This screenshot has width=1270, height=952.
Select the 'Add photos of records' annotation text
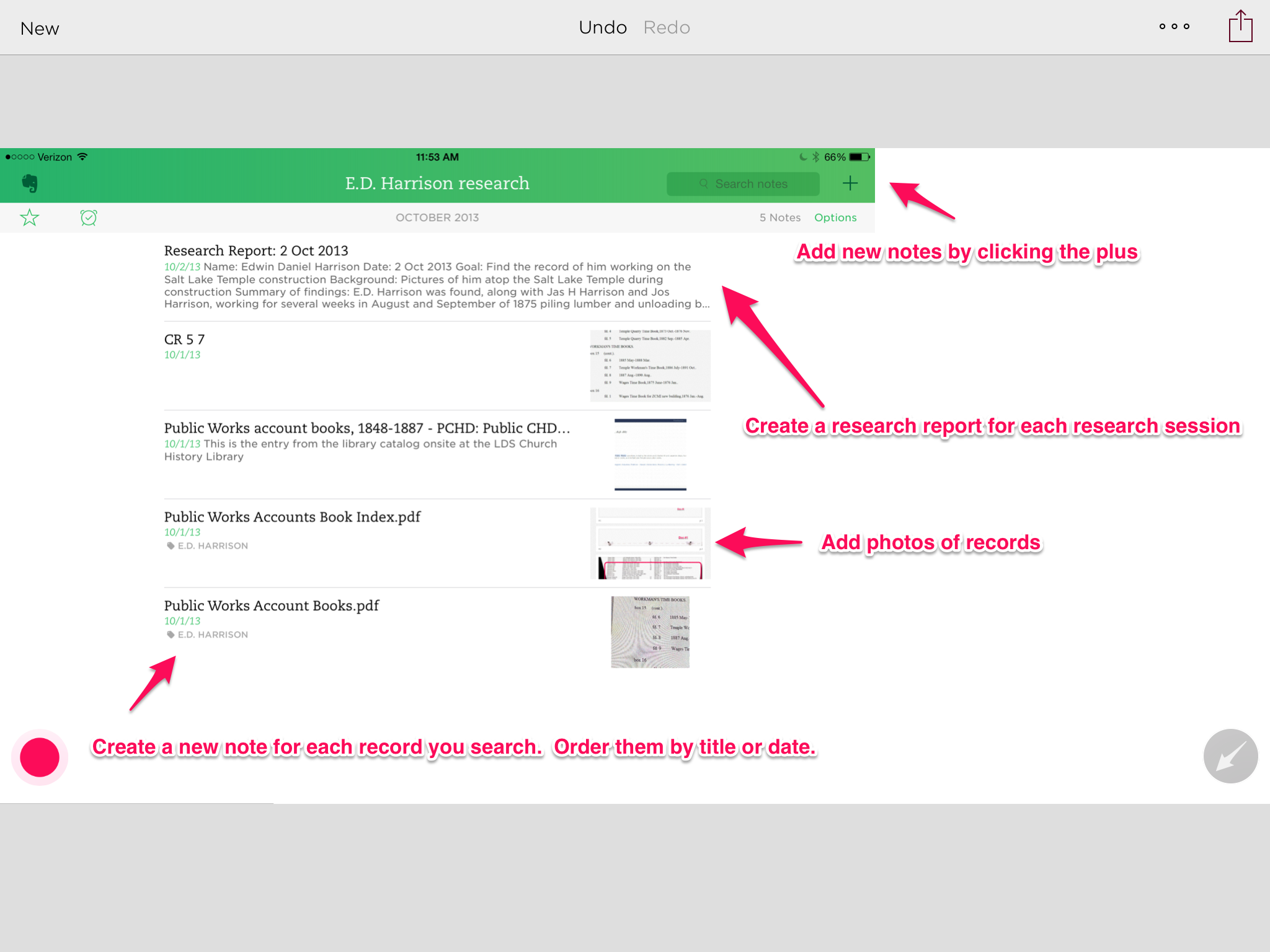[930, 543]
